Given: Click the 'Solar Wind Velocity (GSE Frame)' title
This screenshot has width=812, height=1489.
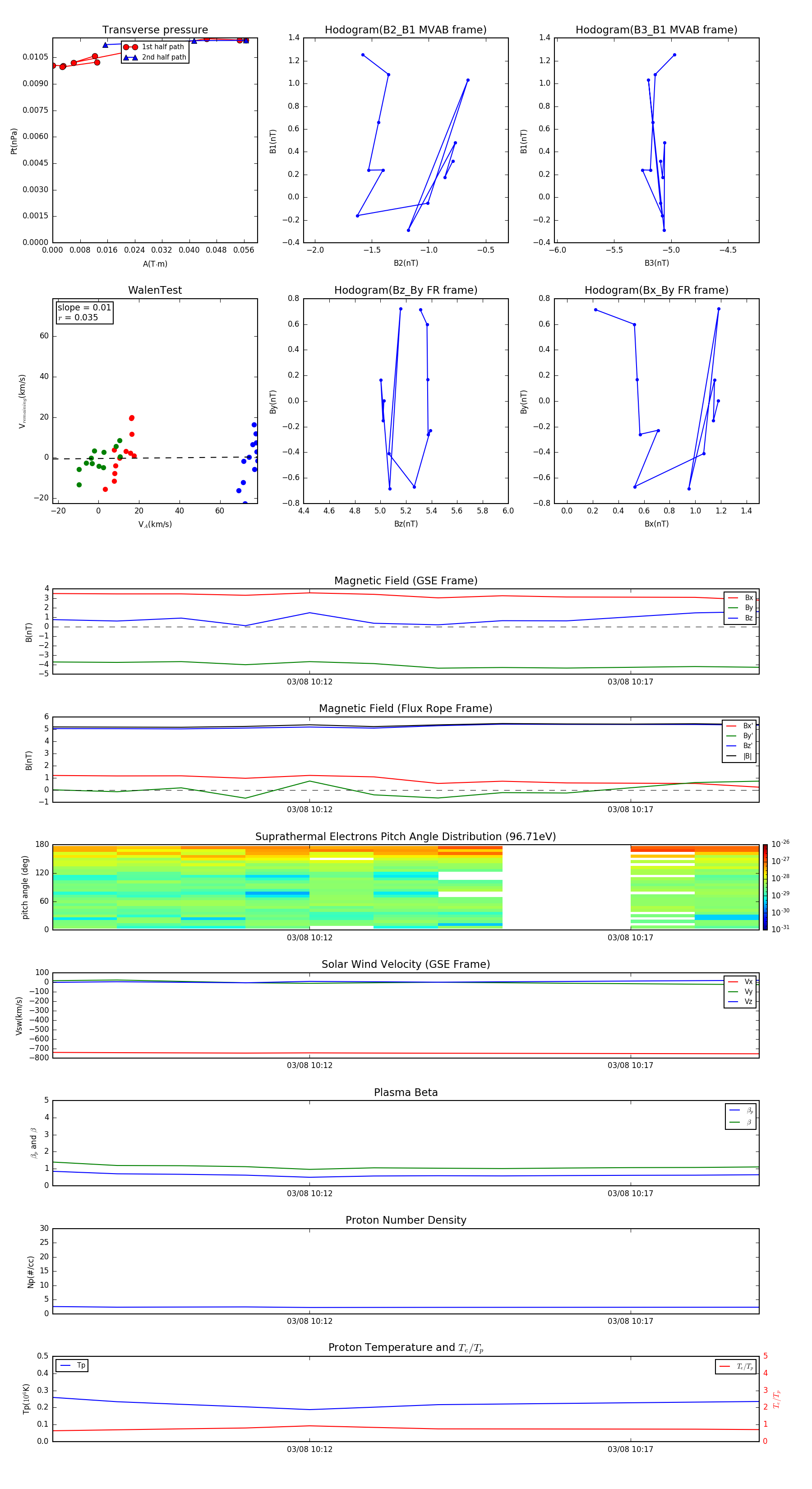Looking at the screenshot, I should coord(406,964).
